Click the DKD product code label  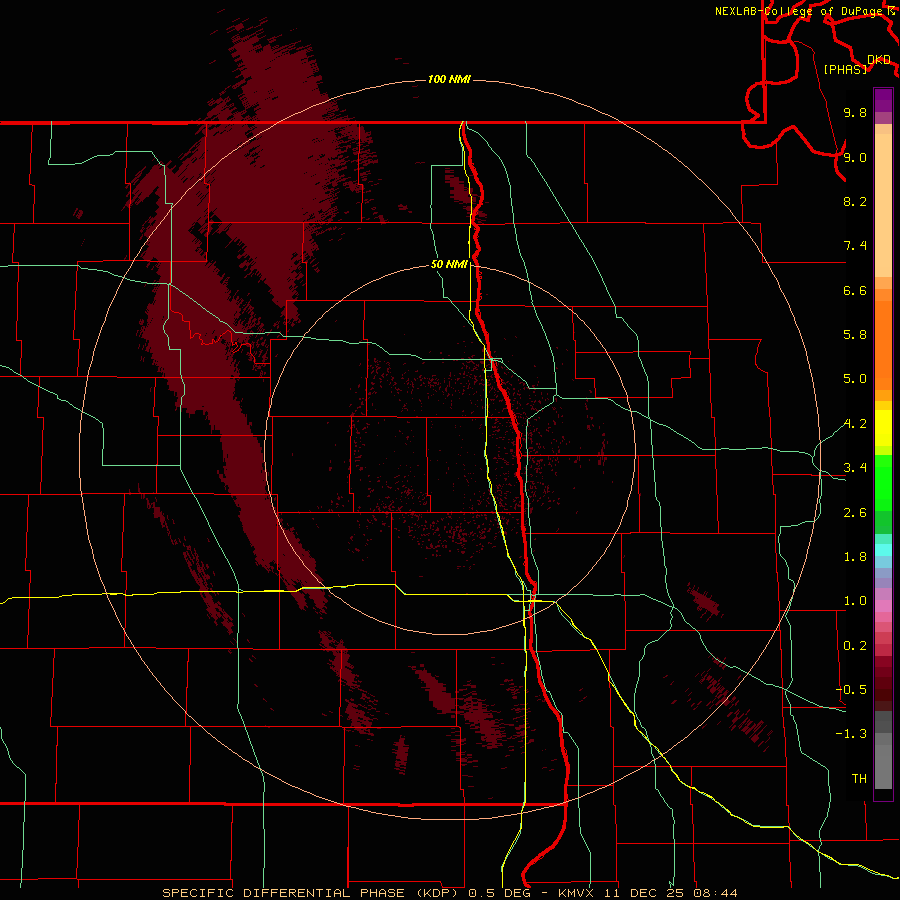879,60
